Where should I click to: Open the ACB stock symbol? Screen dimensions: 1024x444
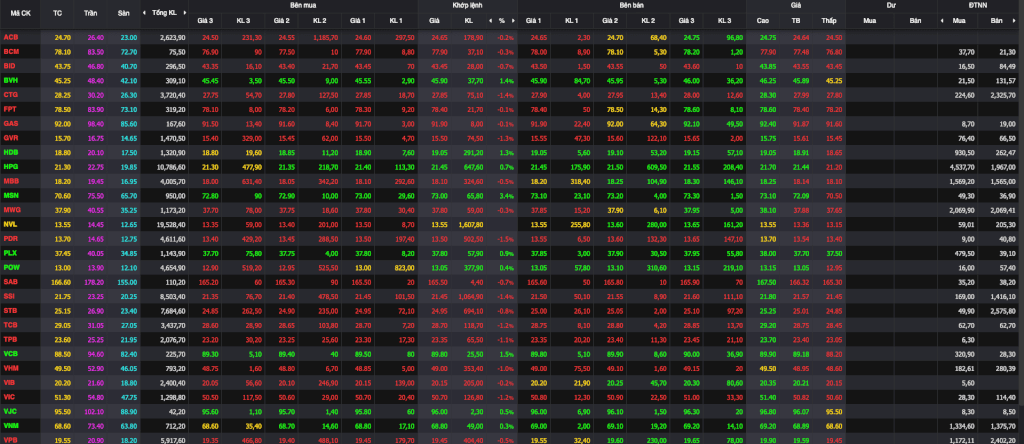(10, 38)
